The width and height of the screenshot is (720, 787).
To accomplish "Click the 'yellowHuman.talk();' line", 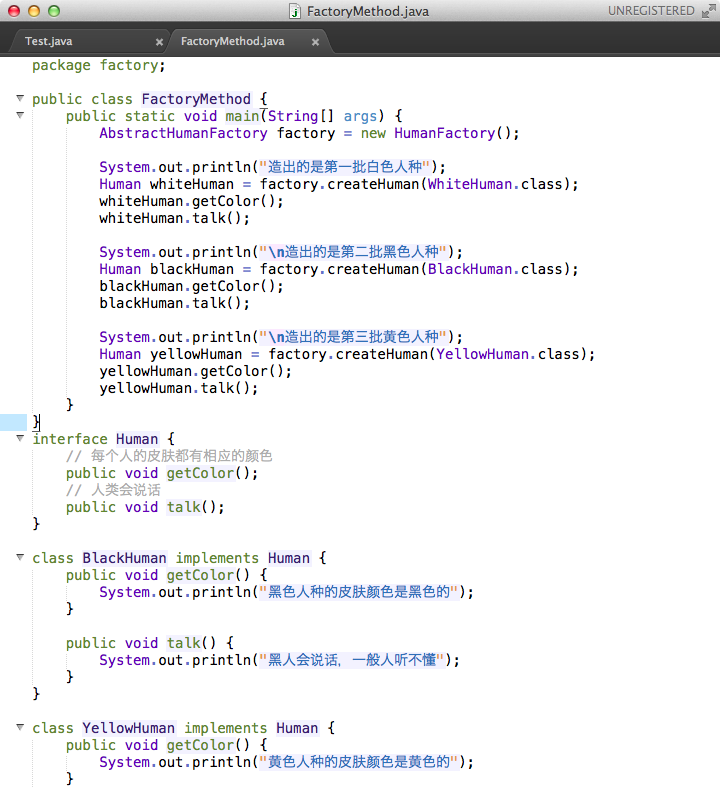I will pyautogui.click(x=179, y=388).
